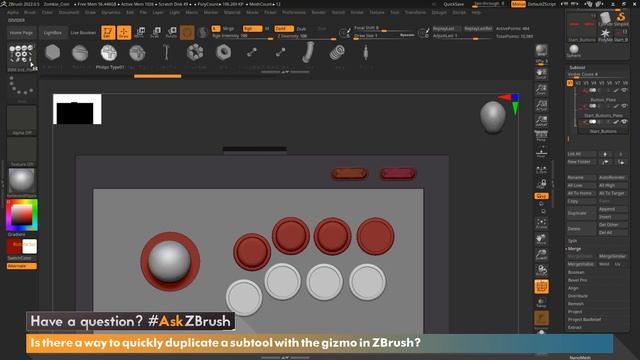Click the orange material sphere mode icon
640x360 pixels.
[x=187, y=33]
